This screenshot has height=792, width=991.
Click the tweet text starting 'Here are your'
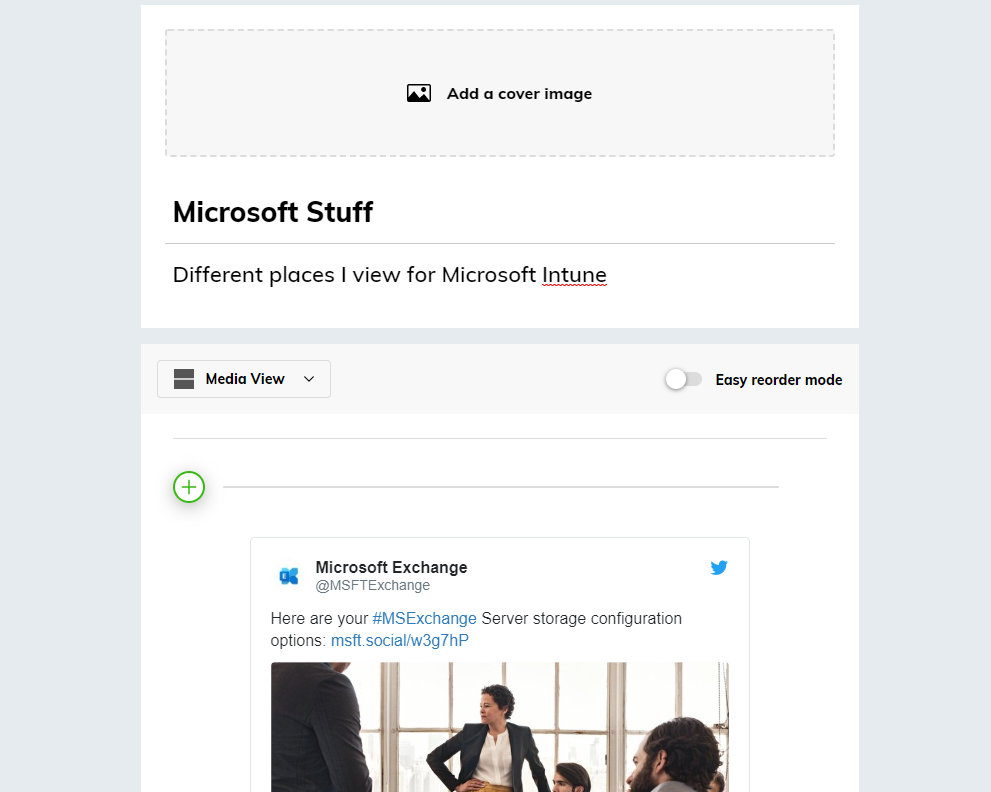tap(320, 619)
